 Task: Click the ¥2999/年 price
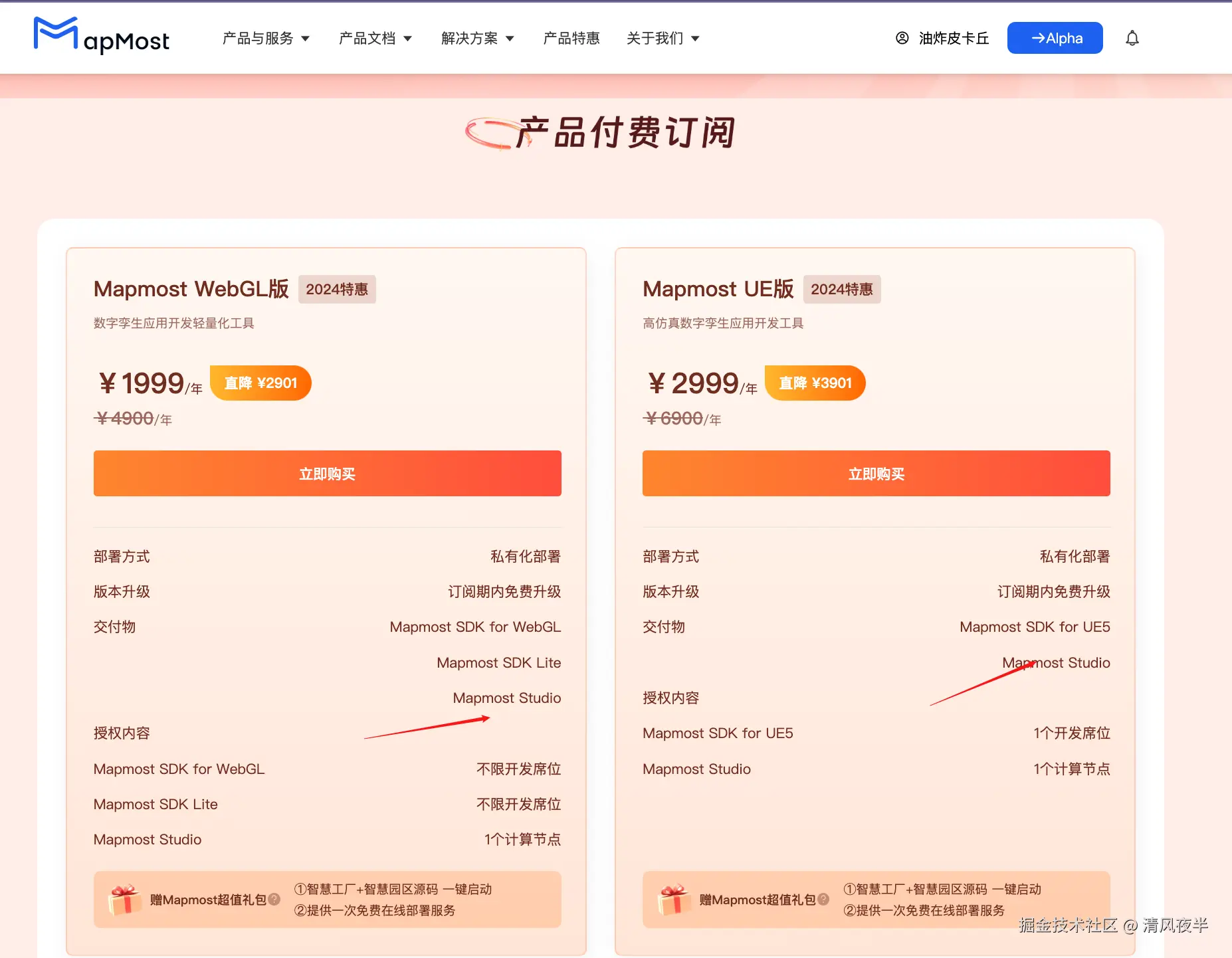point(702,383)
